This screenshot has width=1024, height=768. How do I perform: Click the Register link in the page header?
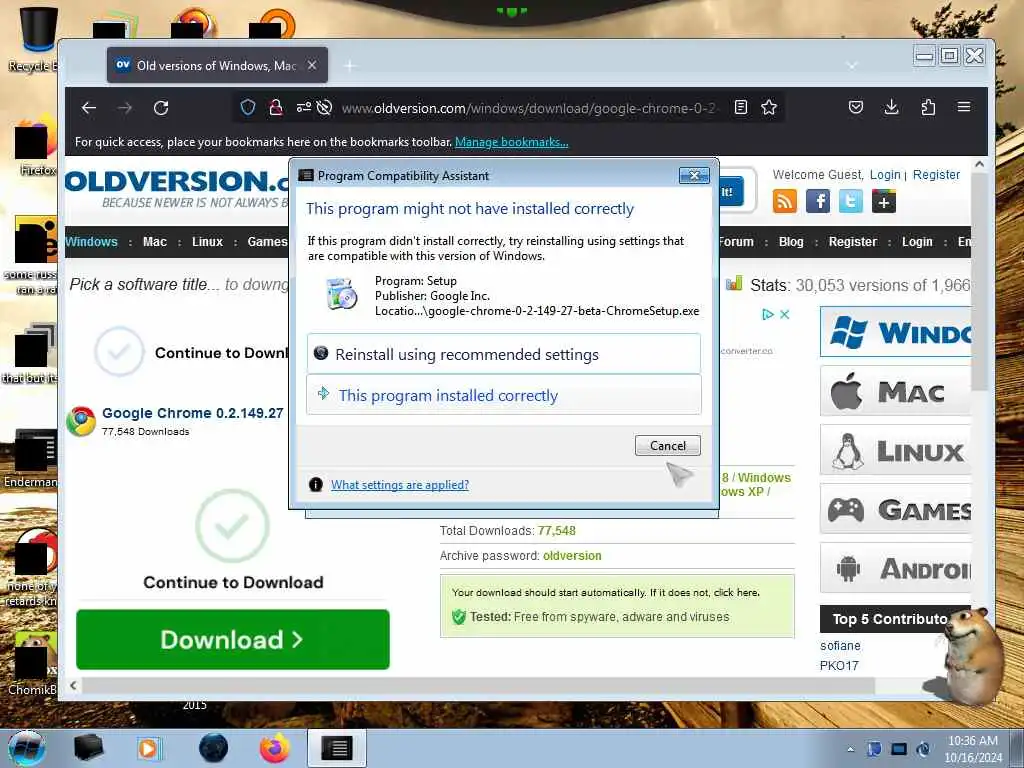coord(936,174)
